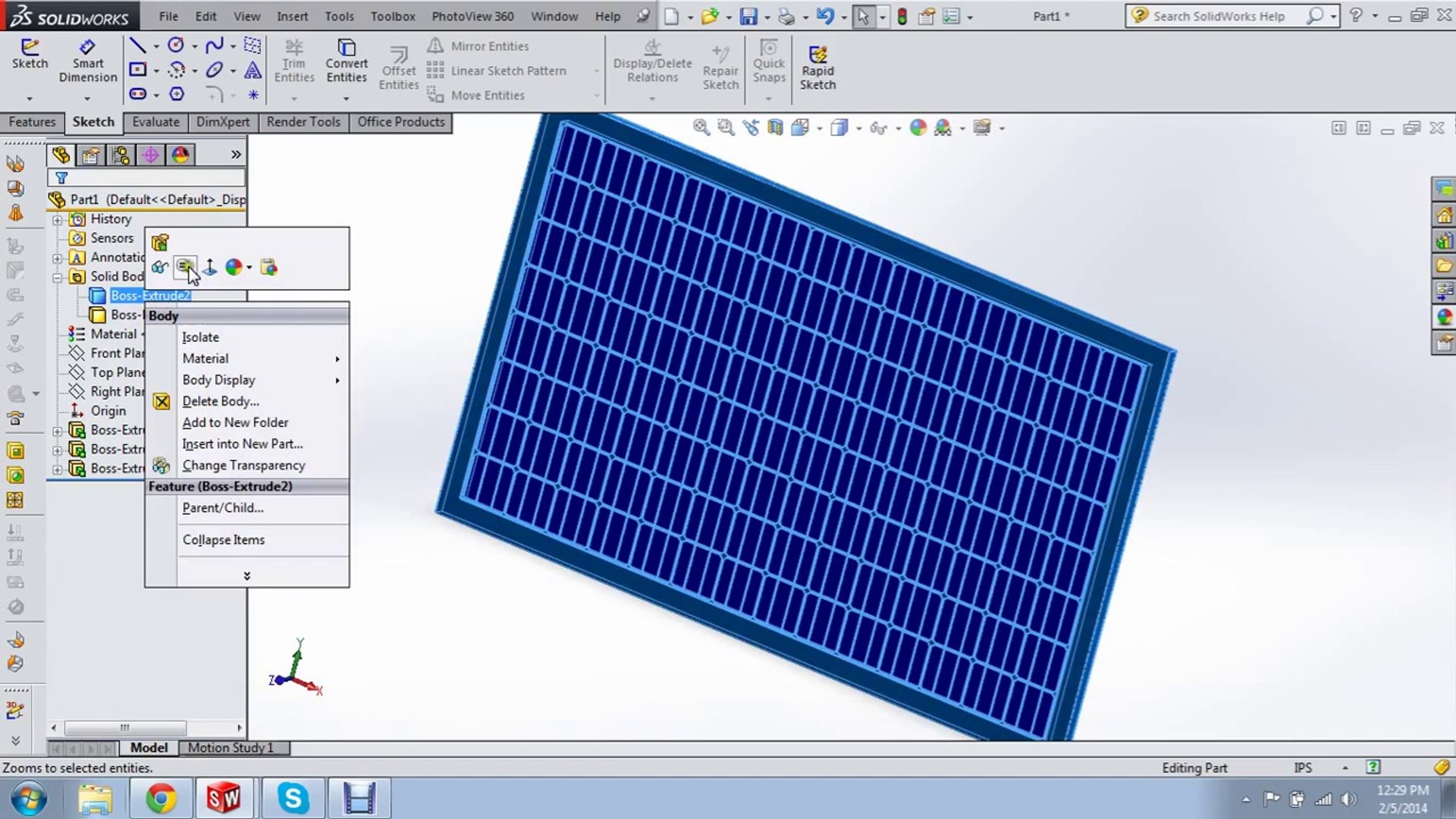
Task: Open the PropertyManager tab icon
Action: click(x=91, y=155)
